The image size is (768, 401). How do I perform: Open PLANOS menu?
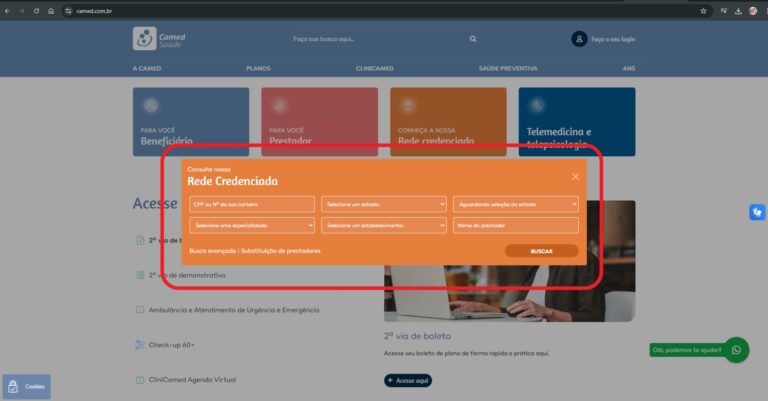point(259,68)
